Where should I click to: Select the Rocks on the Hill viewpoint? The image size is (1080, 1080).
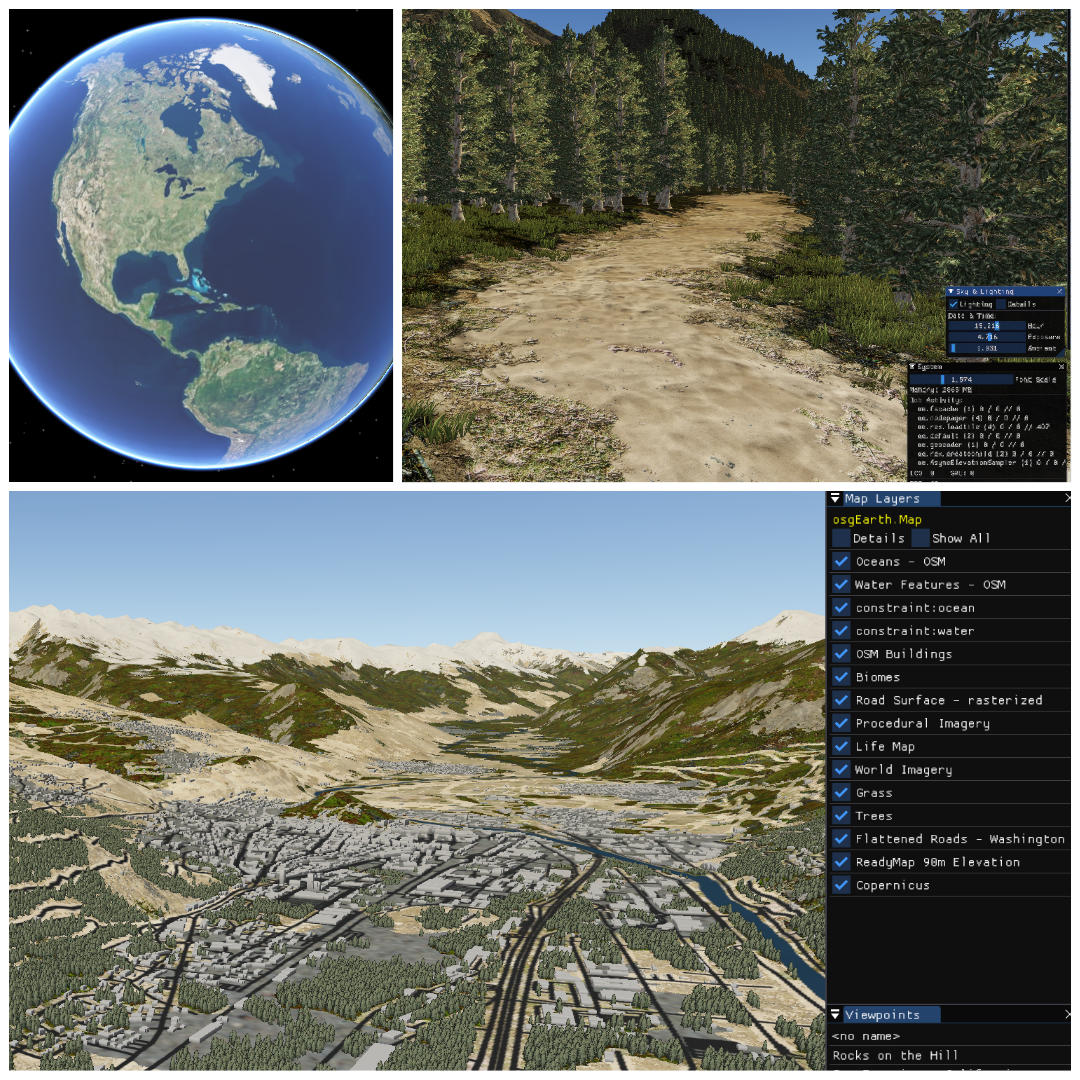coord(894,1055)
